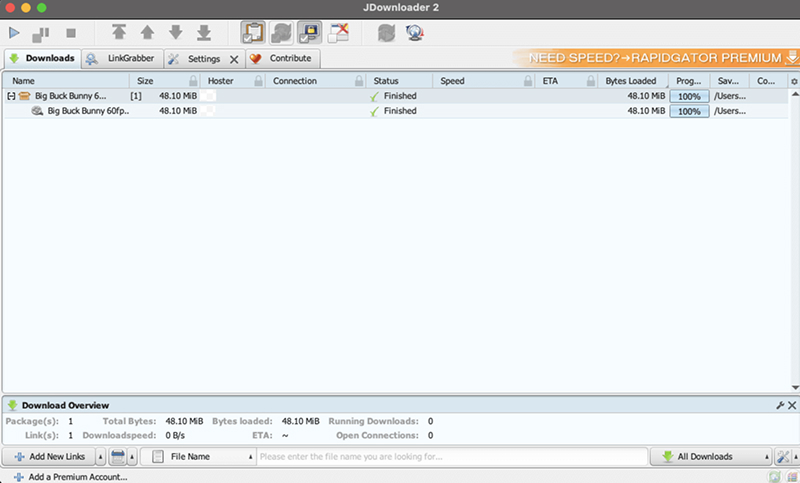800x483 pixels.
Task: Toggle silent mode icon with red X
Action: point(338,33)
